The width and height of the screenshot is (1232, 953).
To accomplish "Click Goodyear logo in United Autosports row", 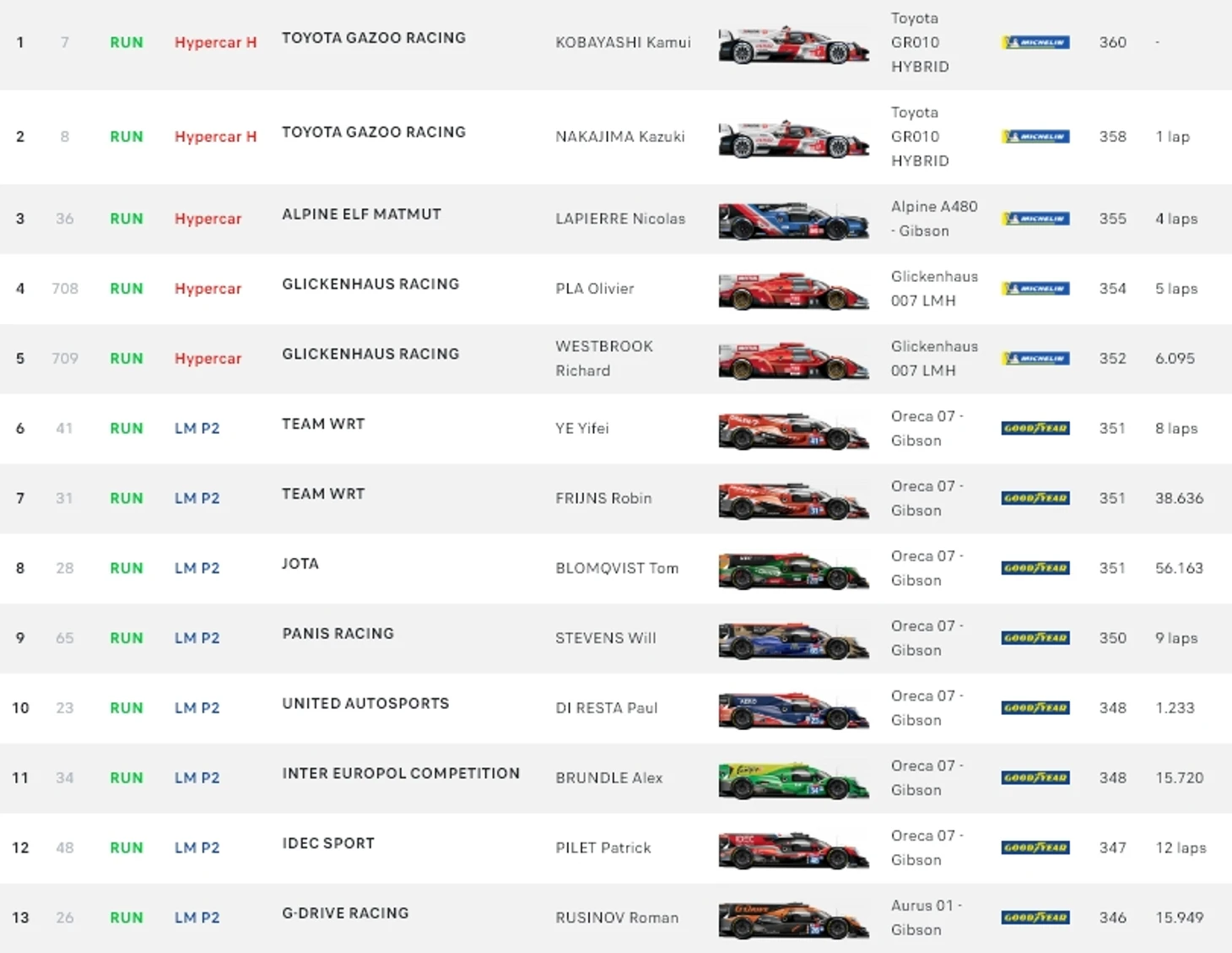I will 1035,708.
